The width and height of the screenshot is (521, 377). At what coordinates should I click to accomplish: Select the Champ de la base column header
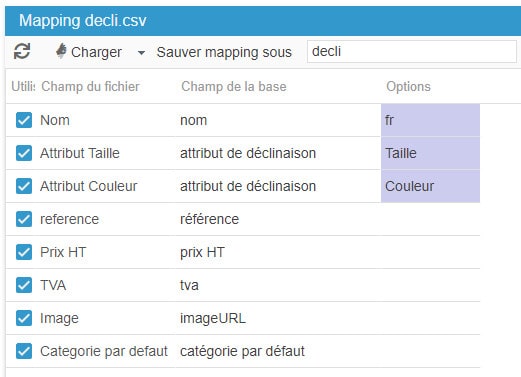234,86
